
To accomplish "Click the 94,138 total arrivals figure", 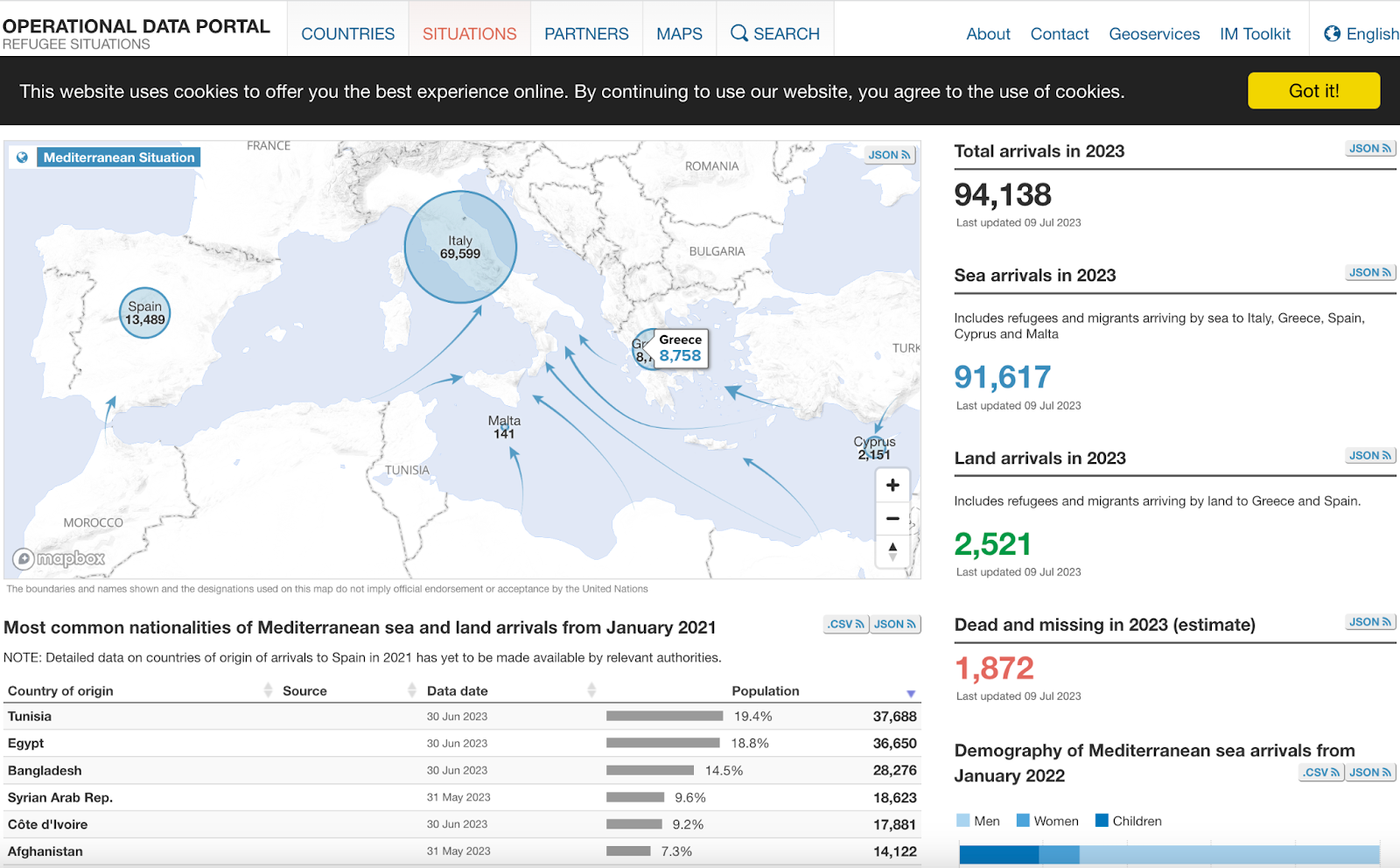I will pyautogui.click(x=1003, y=194).
